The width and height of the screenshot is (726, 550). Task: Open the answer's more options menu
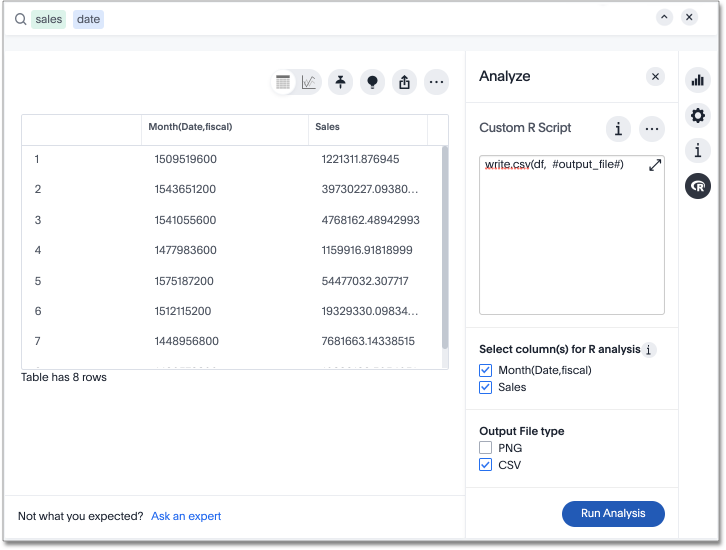436,83
